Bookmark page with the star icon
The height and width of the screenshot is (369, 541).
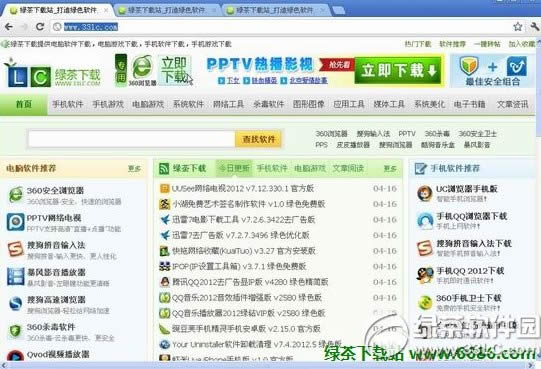click(518, 27)
